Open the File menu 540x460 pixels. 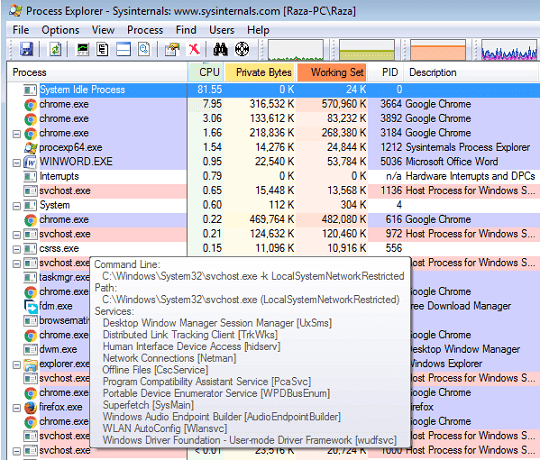(21, 30)
